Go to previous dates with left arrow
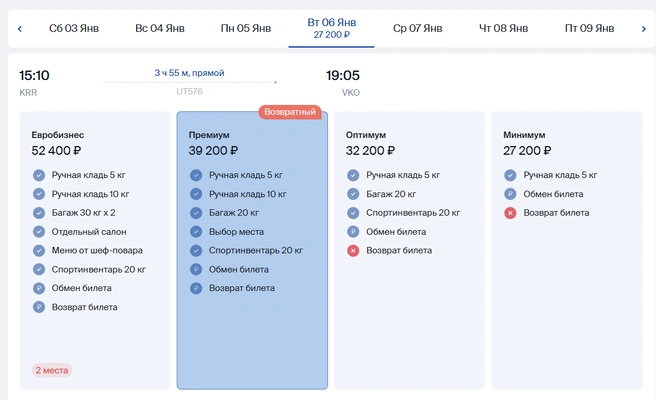 pyautogui.click(x=20, y=29)
